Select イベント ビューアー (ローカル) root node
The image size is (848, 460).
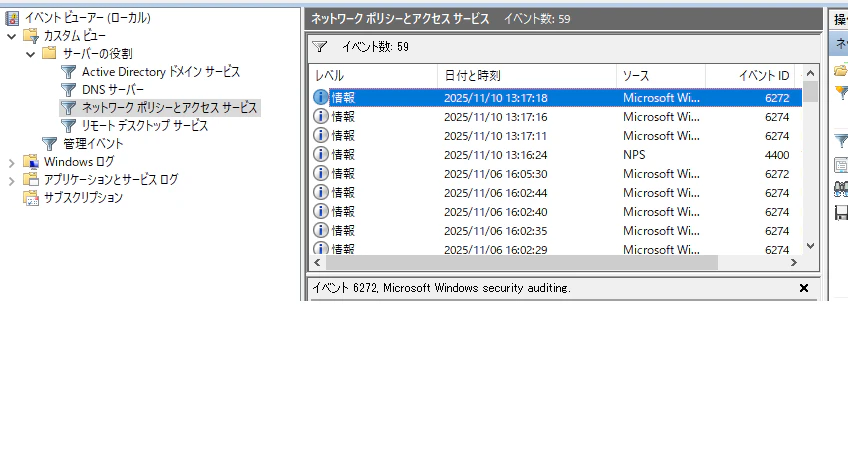[x=88, y=18]
